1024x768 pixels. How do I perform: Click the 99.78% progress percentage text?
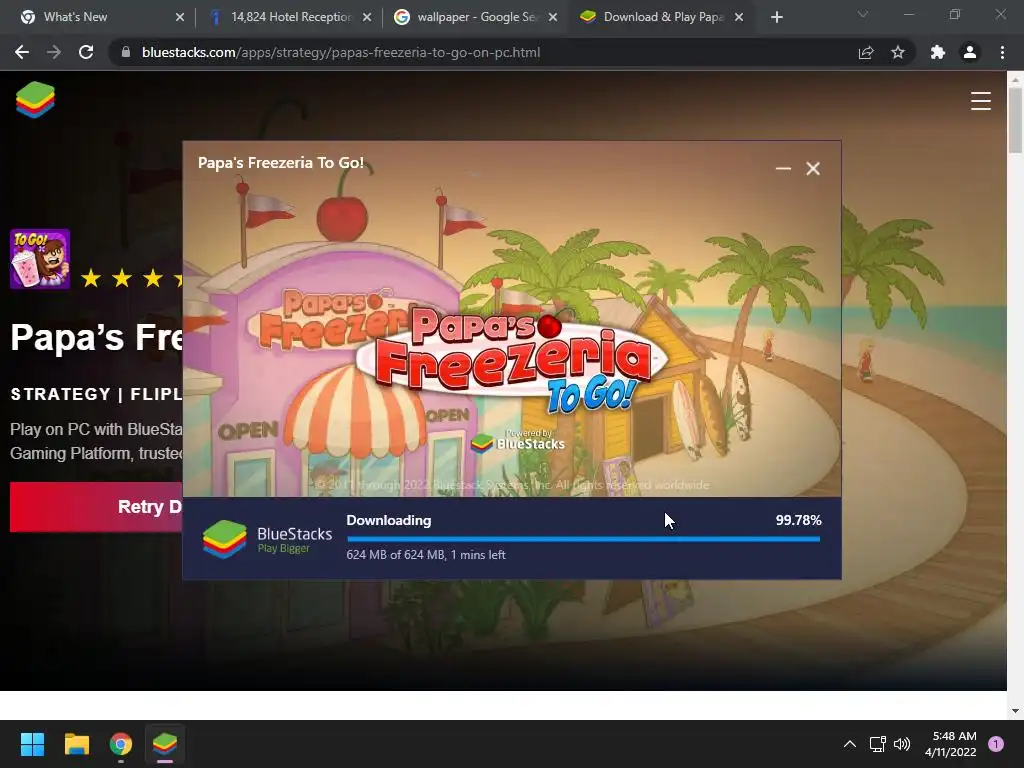pyautogui.click(x=798, y=520)
